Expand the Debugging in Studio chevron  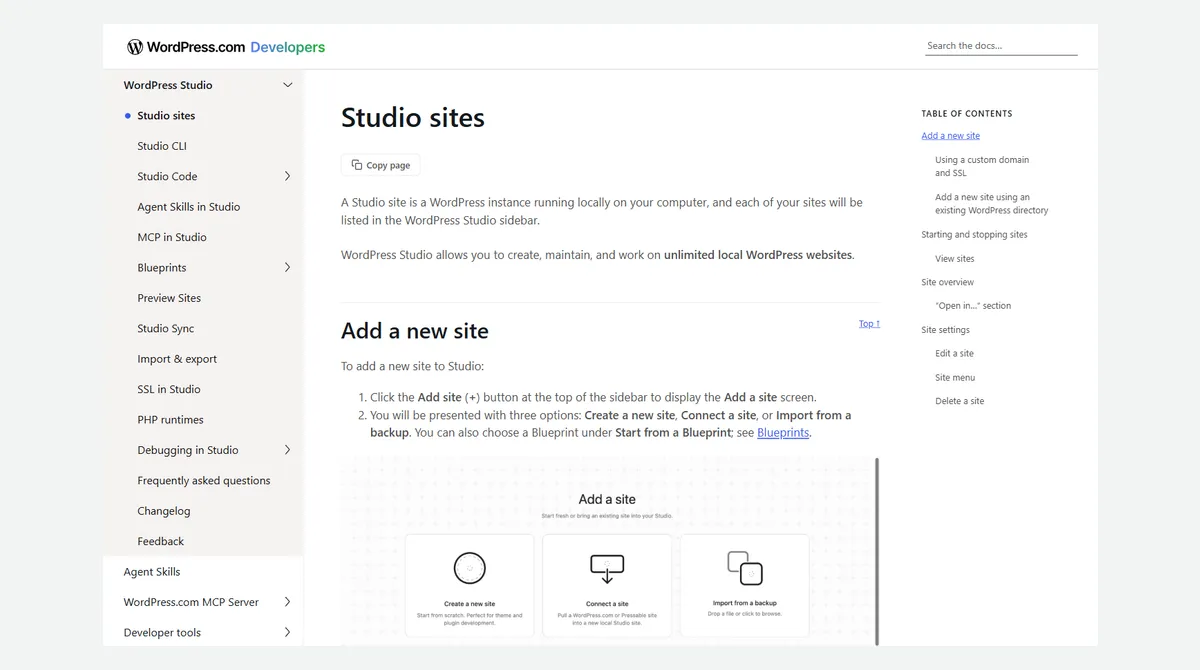[288, 450]
